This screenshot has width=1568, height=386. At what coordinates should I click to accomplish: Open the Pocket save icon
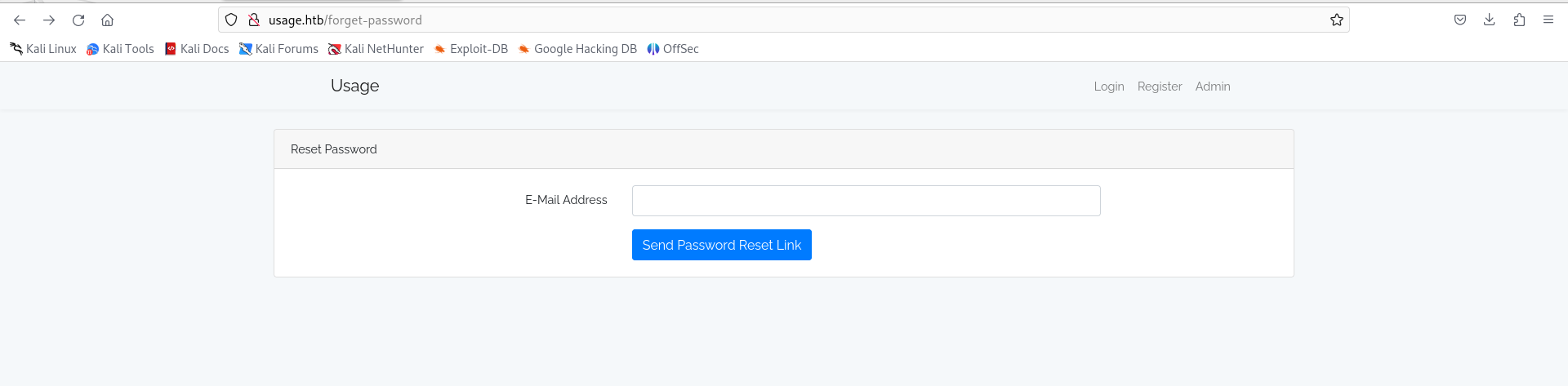(1460, 20)
